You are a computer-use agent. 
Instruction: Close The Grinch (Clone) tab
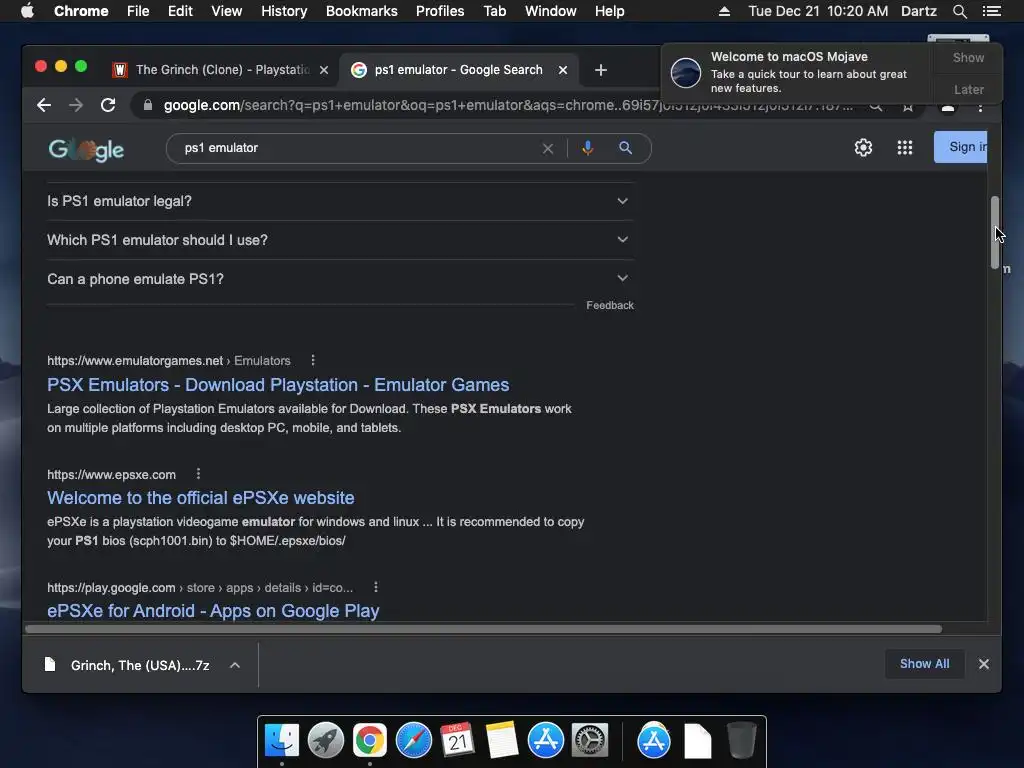(x=324, y=70)
